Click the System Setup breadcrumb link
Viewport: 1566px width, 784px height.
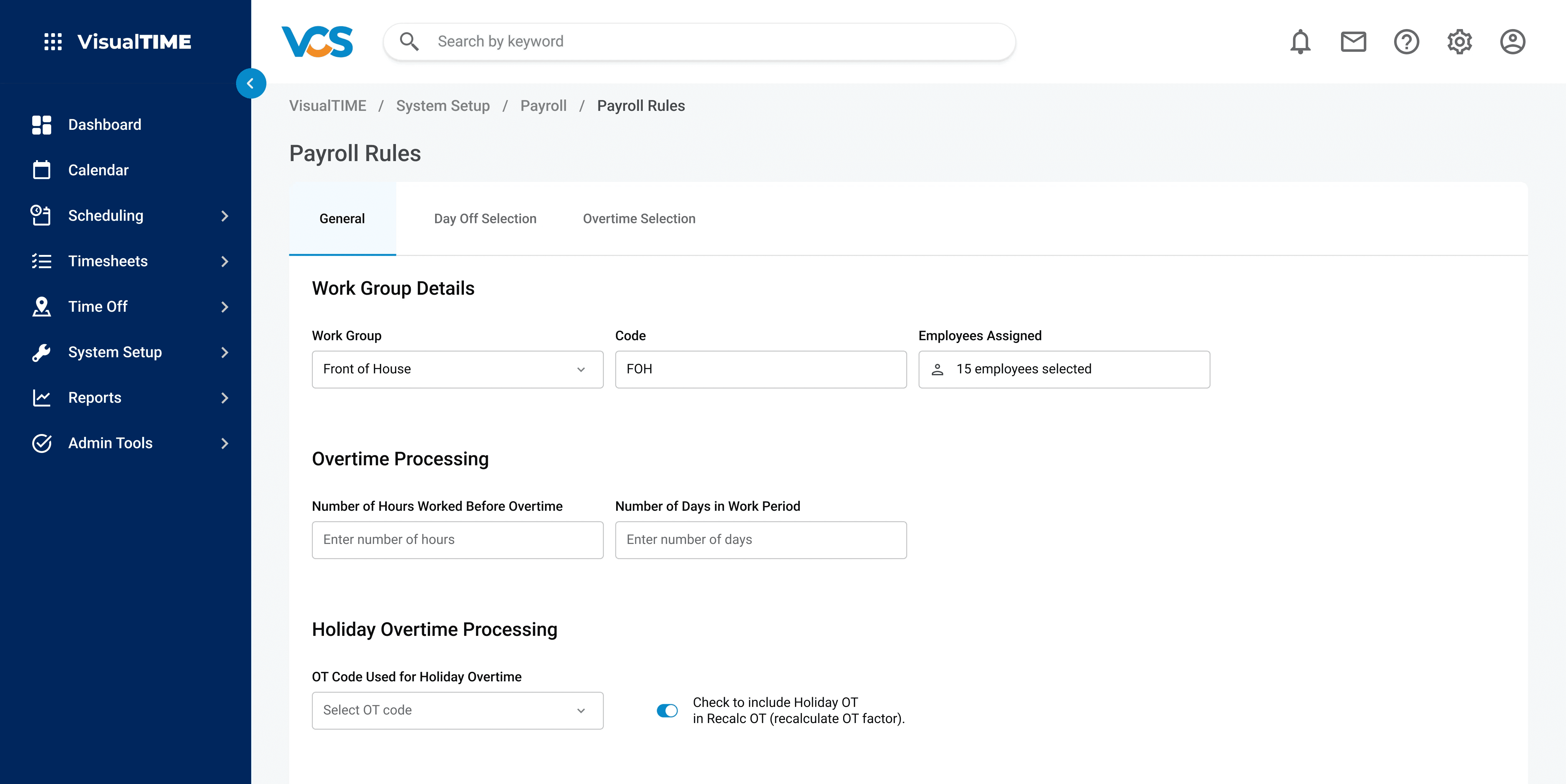coord(443,106)
